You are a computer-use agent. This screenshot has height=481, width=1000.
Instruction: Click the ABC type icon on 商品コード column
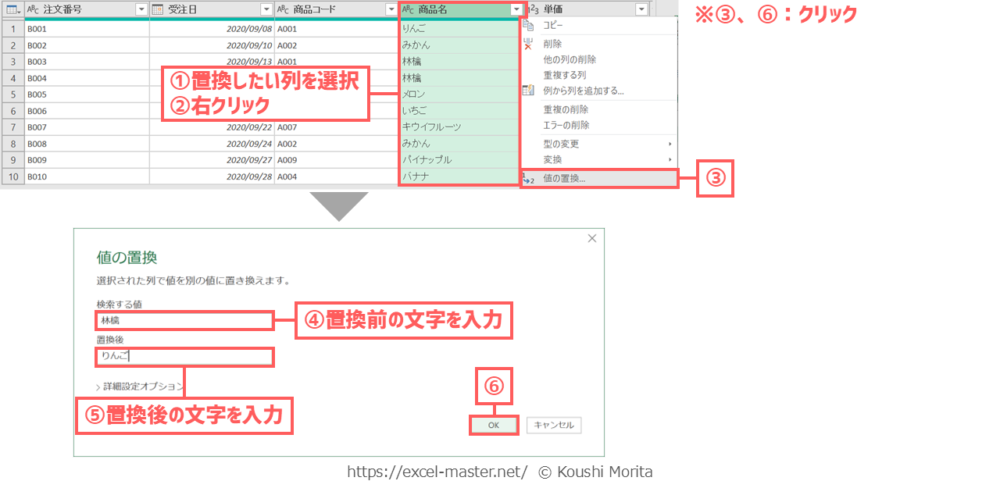point(282,9)
